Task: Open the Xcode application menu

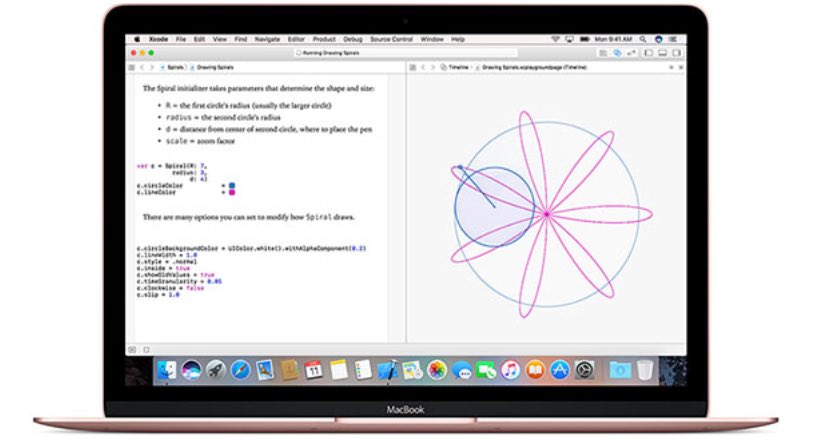Action: (x=159, y=39)
